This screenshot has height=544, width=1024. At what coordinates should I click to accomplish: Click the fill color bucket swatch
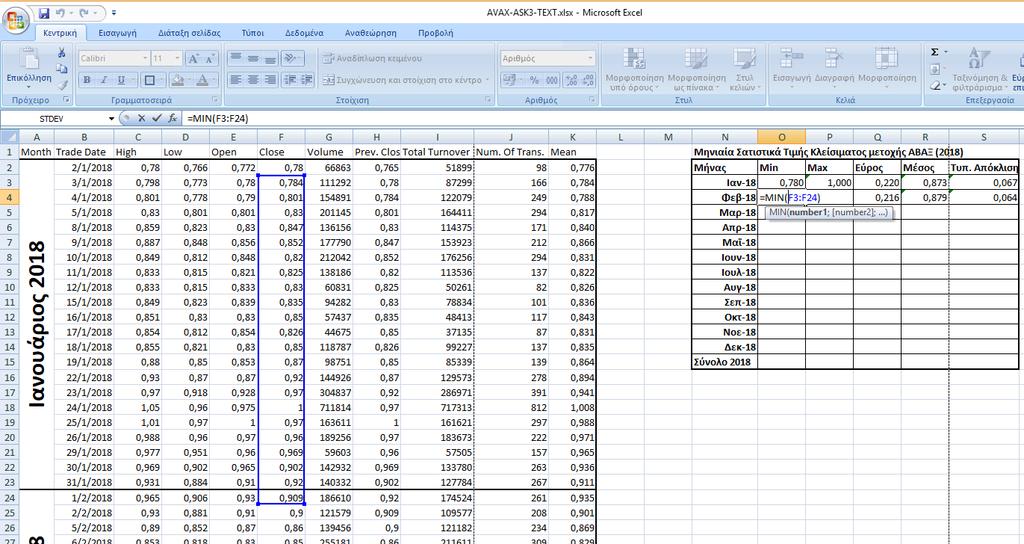pos(176,80)
